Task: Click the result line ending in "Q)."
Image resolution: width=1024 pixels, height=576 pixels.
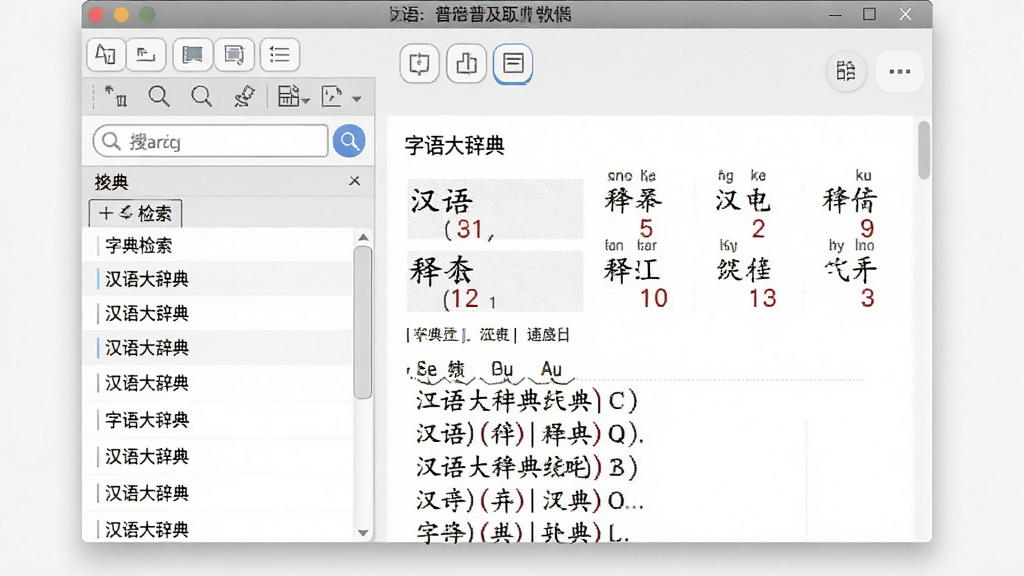Action: [x=530, y=434]
